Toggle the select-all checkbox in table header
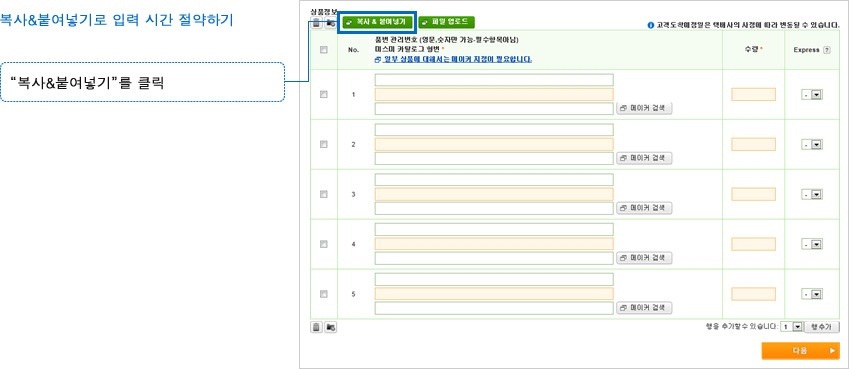 point(324,50)
